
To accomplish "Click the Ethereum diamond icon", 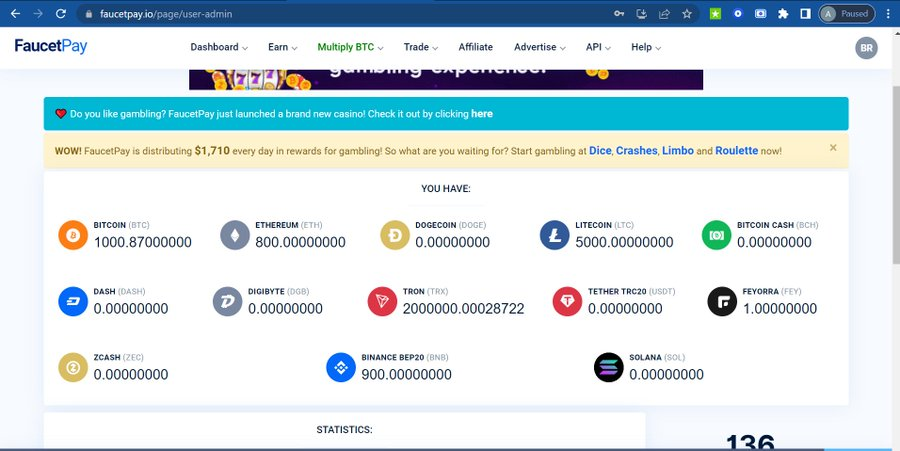I will 235,235.
